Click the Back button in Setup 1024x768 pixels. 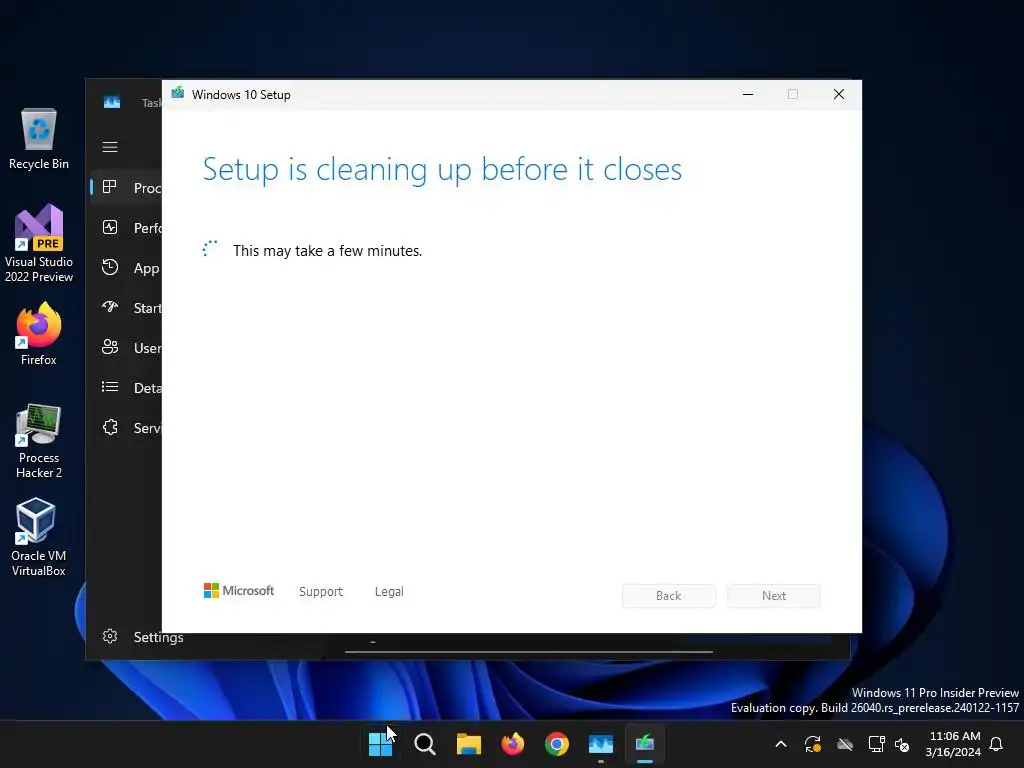coord(669,596)
